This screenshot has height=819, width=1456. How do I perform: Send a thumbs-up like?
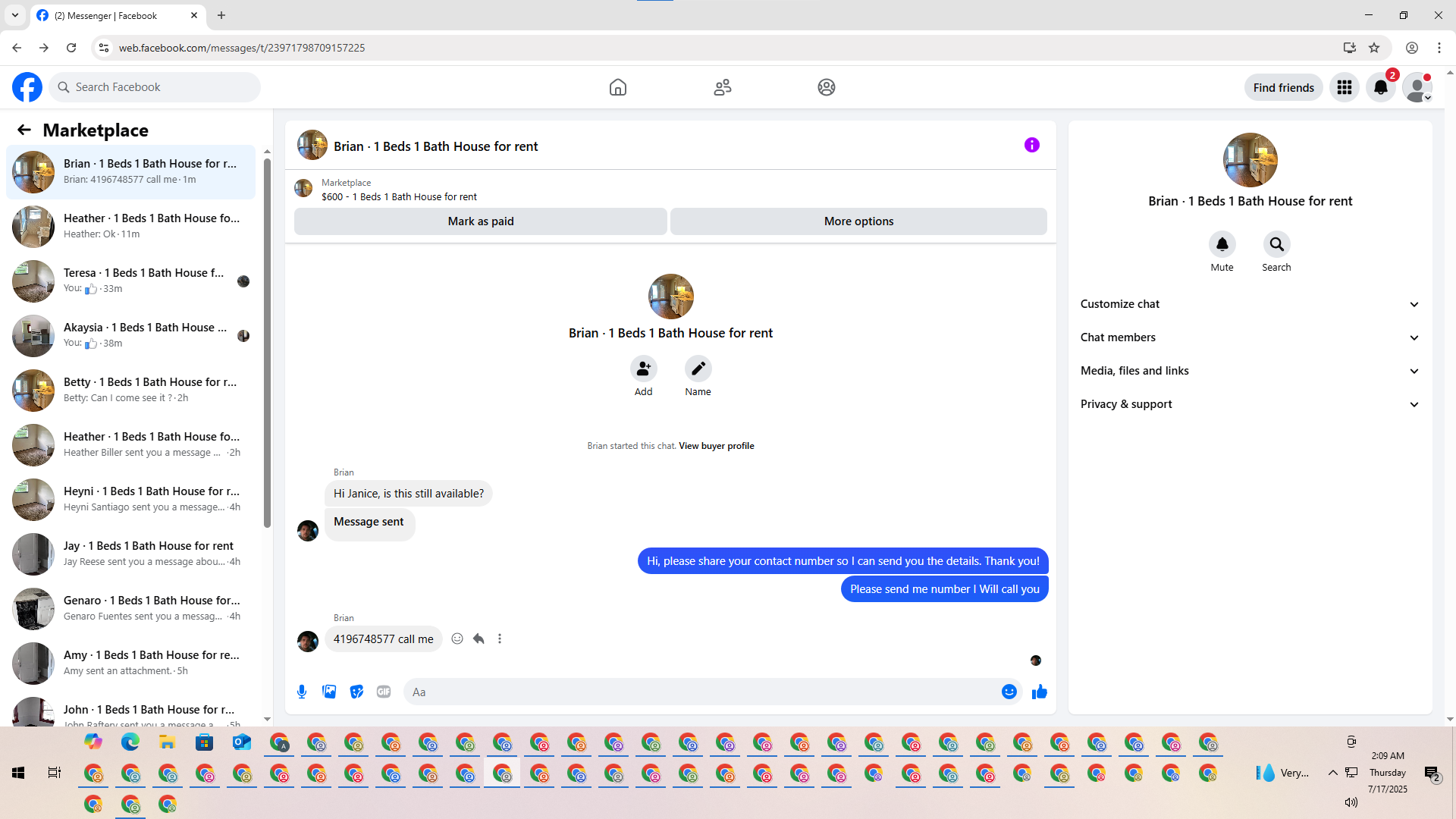(x=1040, y=692)
